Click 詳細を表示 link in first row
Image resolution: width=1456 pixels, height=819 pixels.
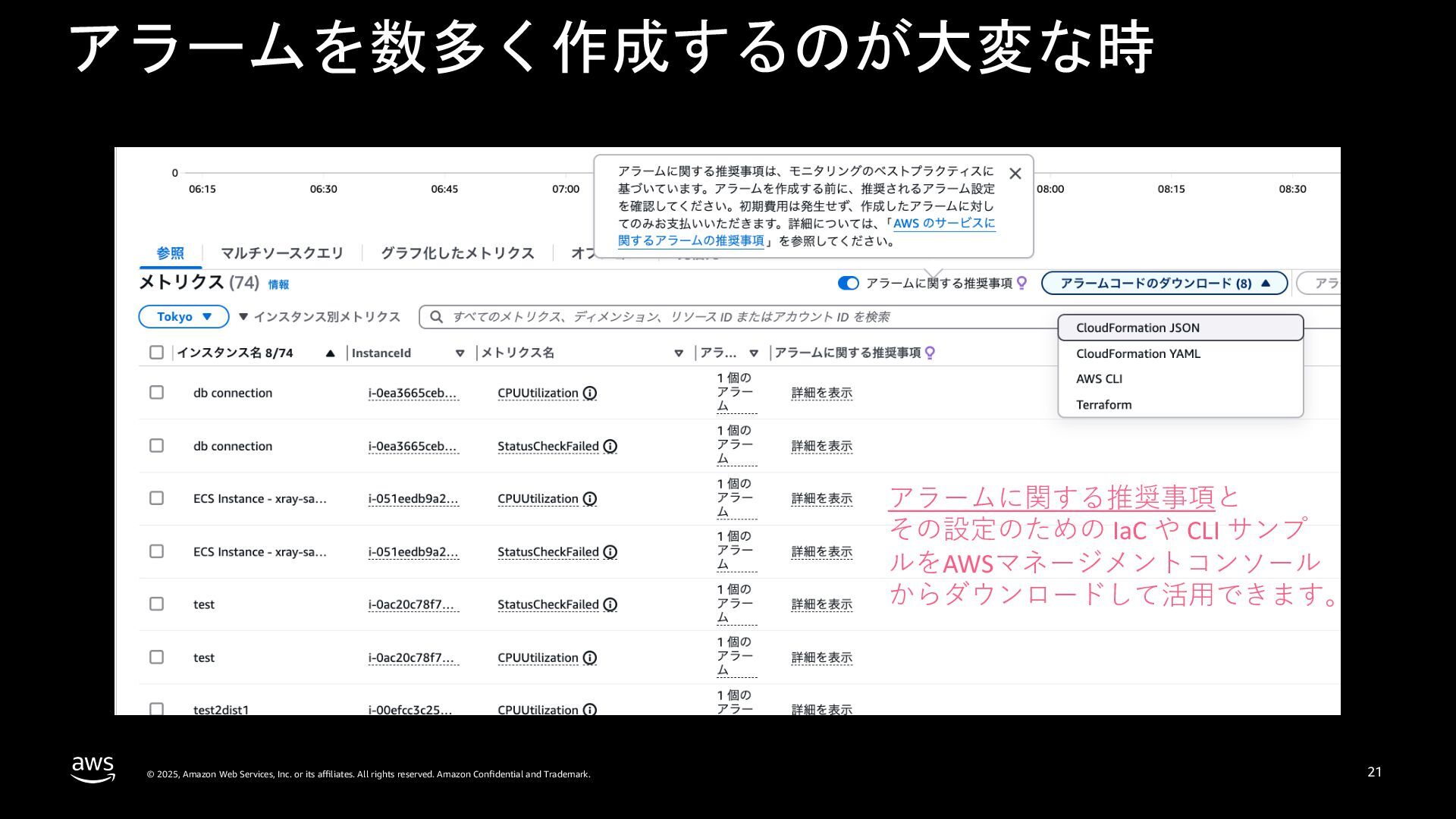(x=821, y=393)
